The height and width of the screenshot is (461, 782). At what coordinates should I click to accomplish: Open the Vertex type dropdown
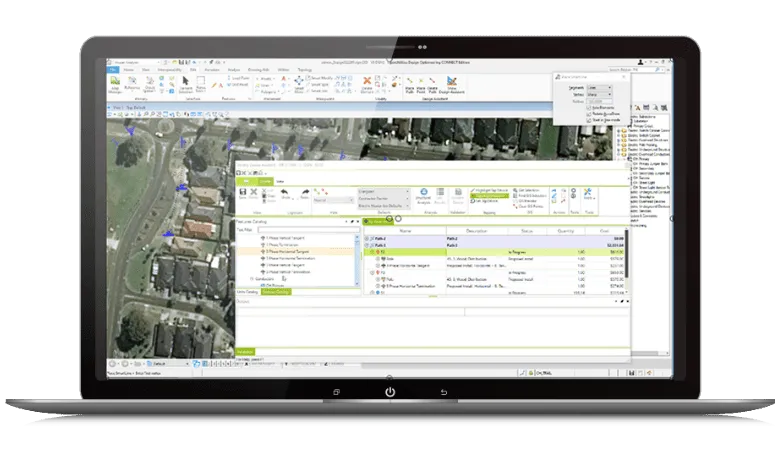click(600, 94)
